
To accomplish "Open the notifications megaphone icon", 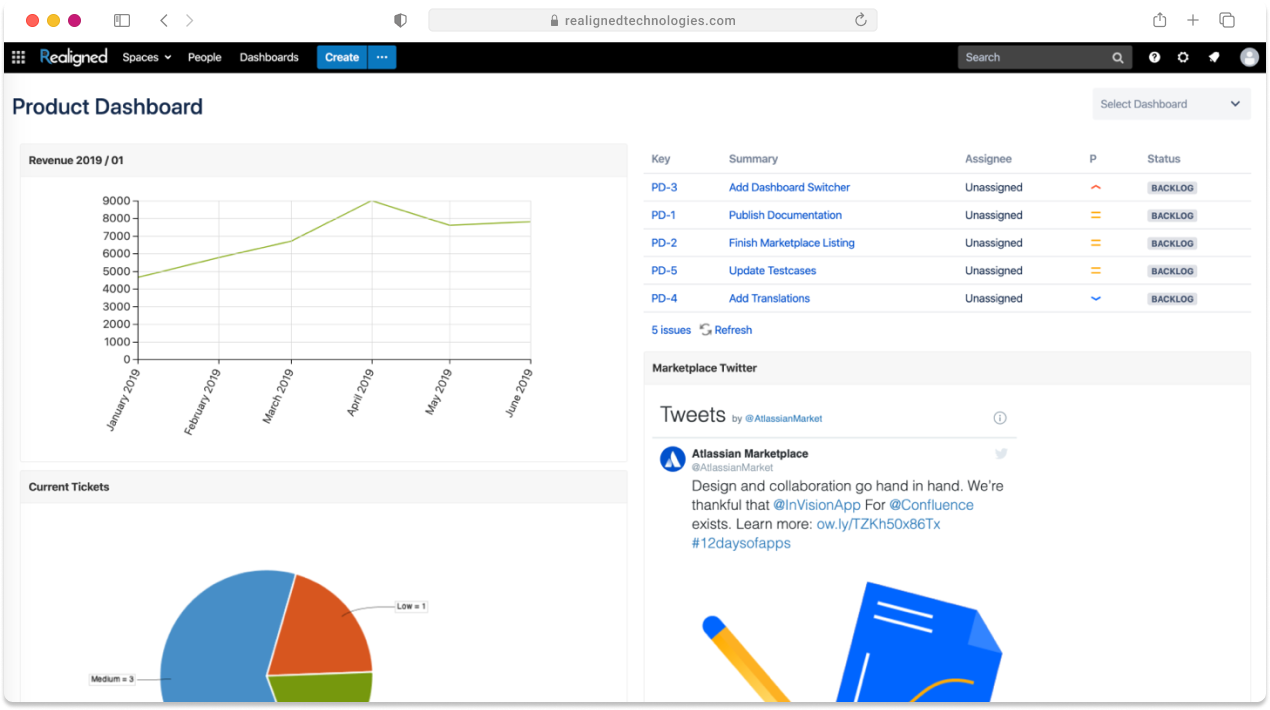I will click(x=1213, y=57).
